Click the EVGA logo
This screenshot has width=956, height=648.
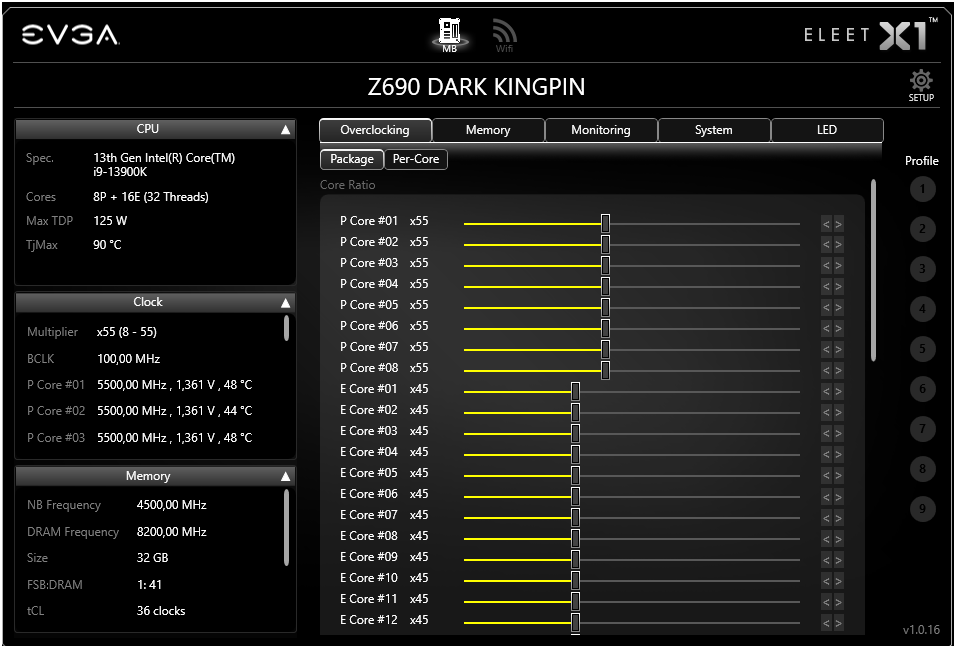pyautogui.click(x=71, y=35)
